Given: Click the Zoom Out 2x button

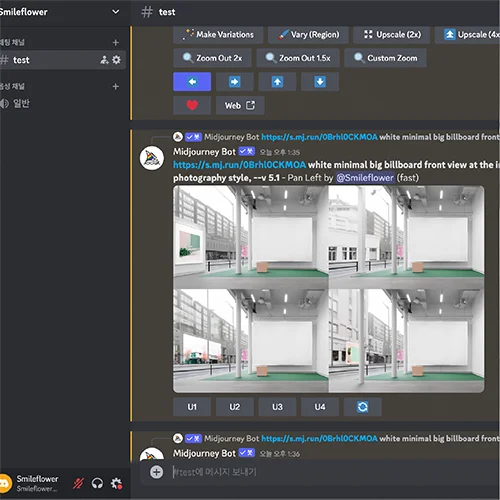Looking at the screenshot, I should tap(212, 58).
